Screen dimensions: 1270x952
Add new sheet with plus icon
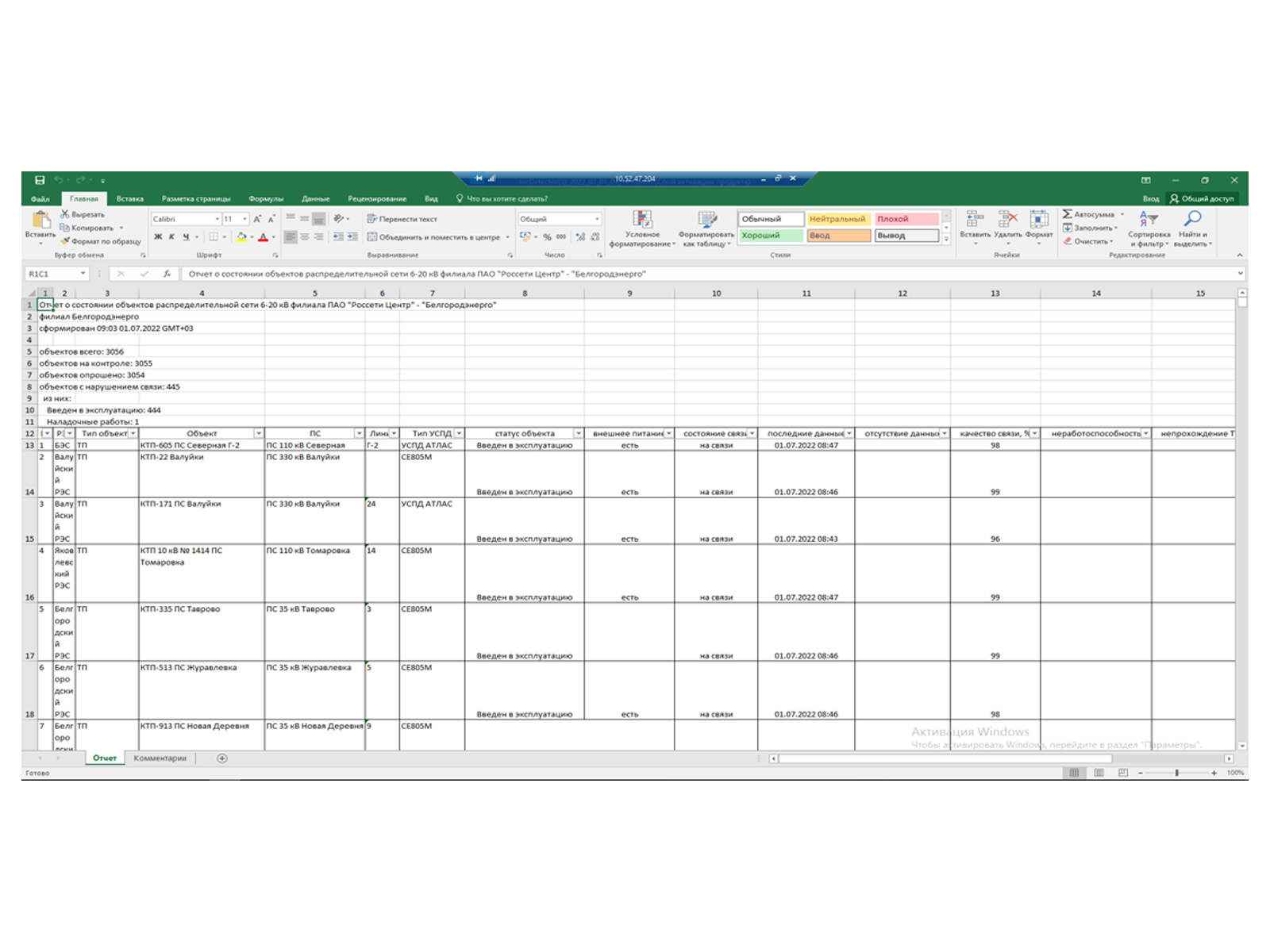[x=222, y=758]
